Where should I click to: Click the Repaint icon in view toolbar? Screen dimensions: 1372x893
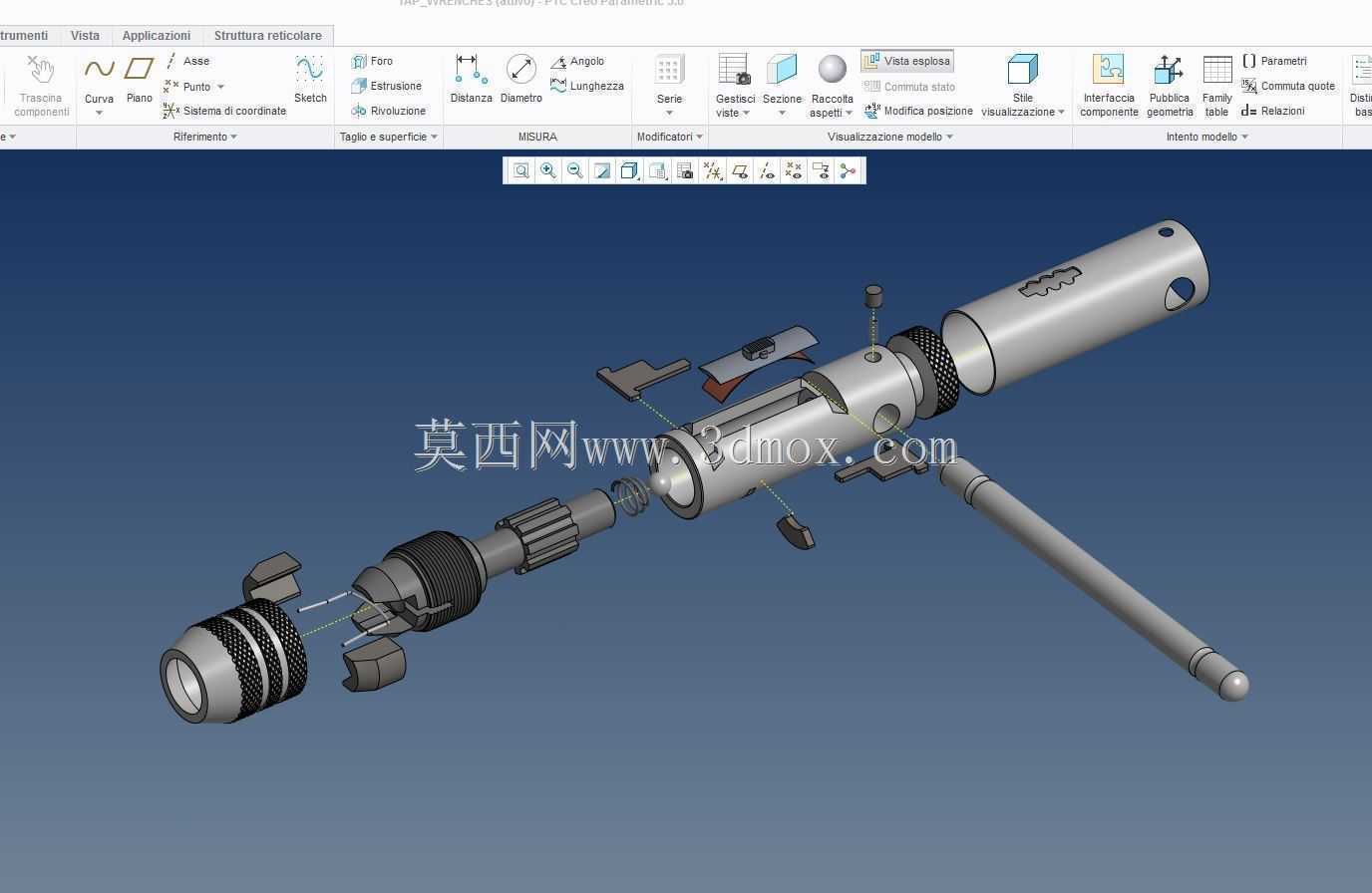602,171
